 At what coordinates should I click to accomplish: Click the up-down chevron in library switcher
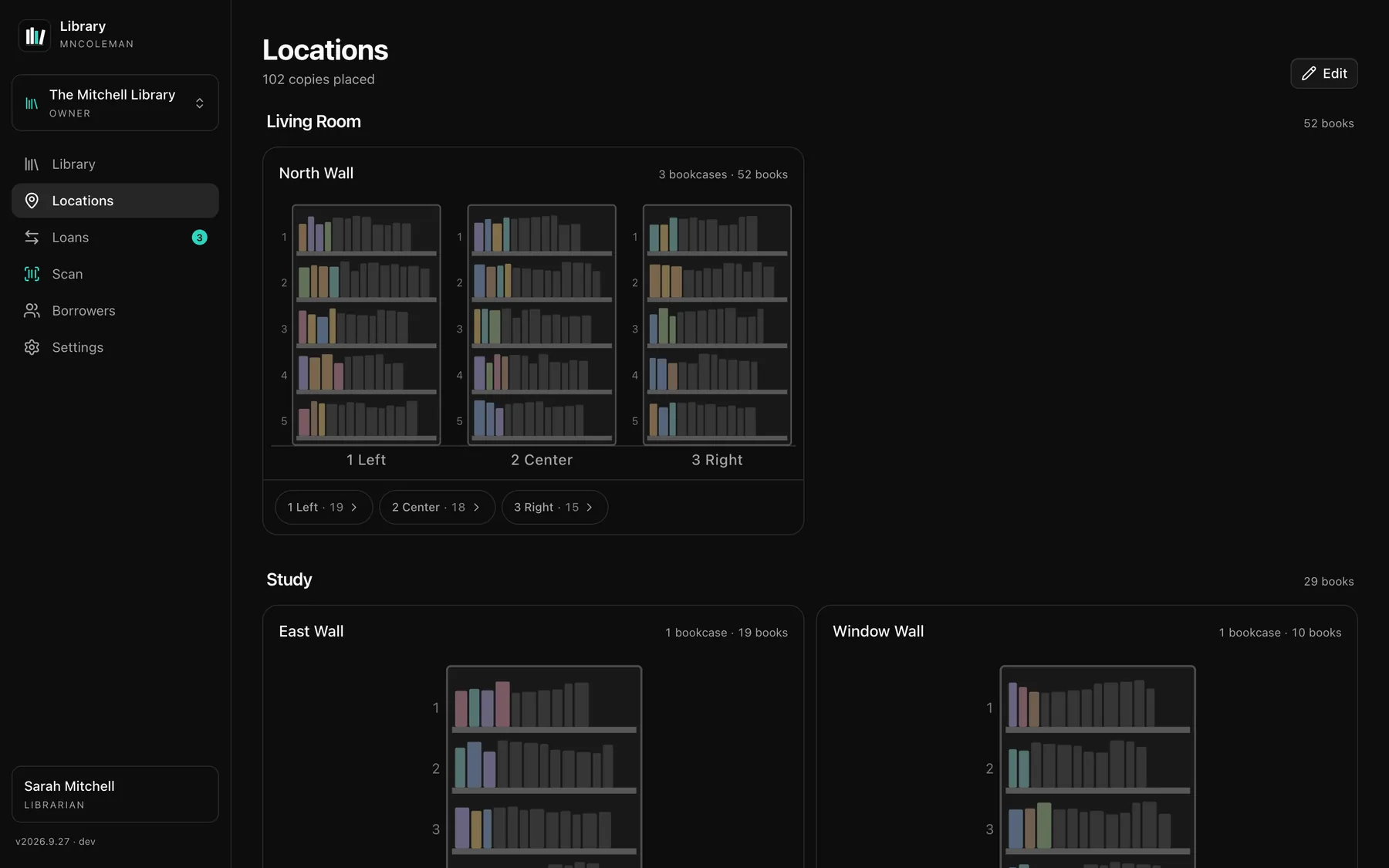tap(200, 103)
